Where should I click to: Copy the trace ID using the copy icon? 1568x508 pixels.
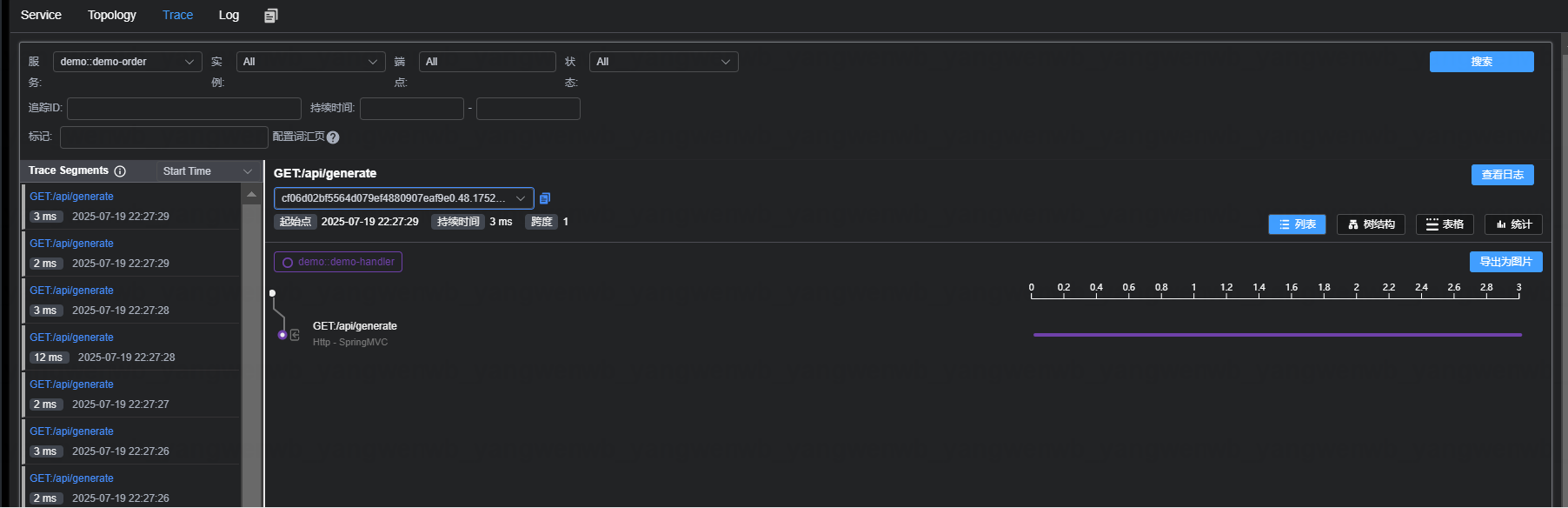coord(545,198)
